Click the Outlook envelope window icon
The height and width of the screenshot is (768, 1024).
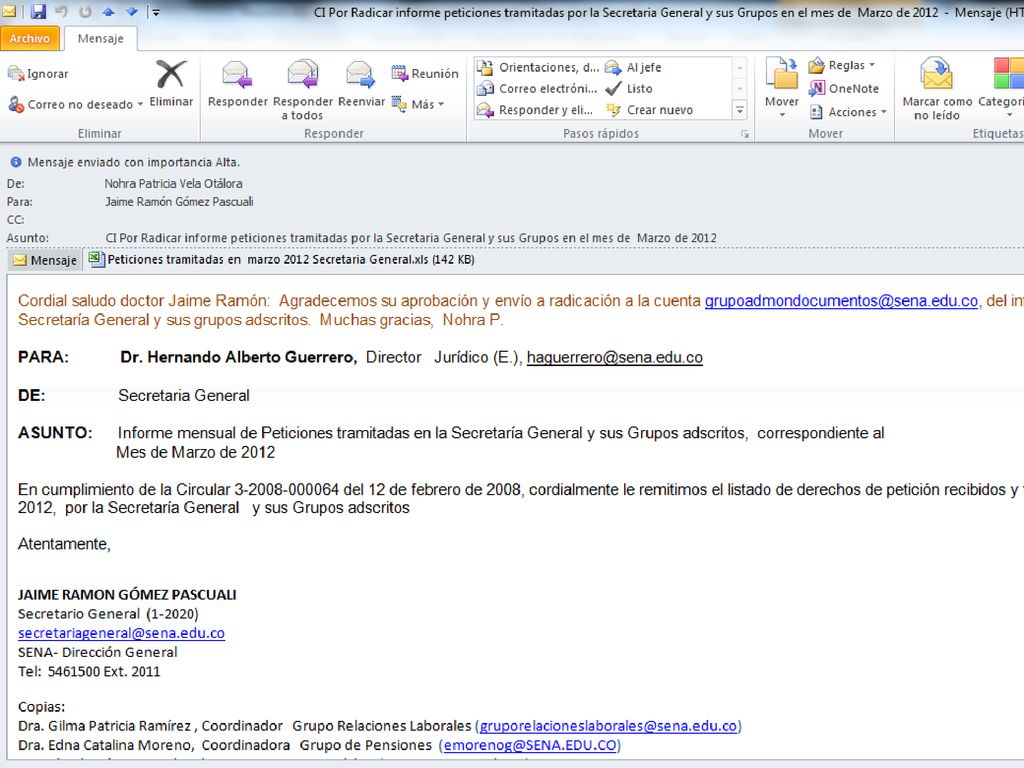point(10,11)
